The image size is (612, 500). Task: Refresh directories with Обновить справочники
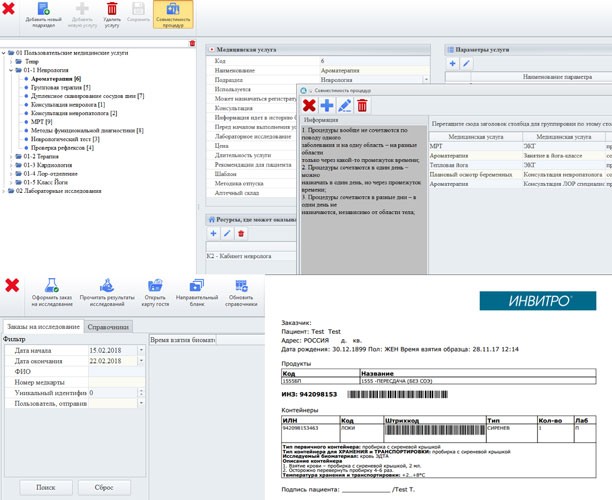[241, 290]
